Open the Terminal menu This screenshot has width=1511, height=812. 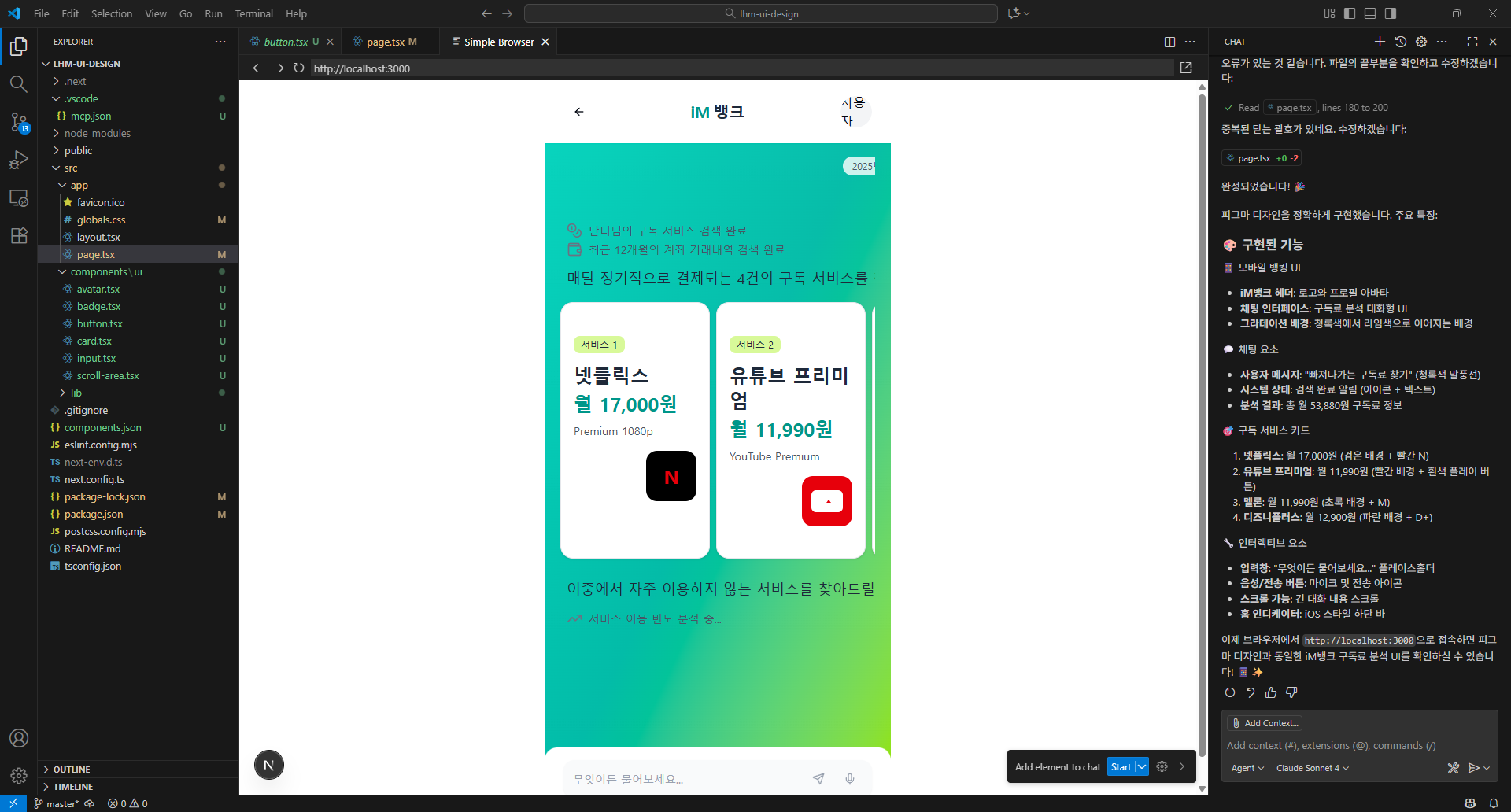[253, 13]
